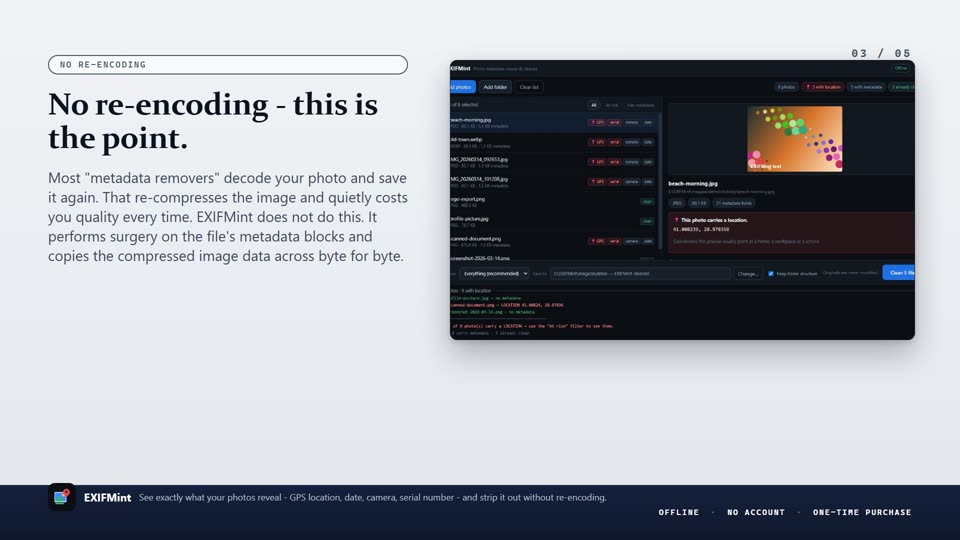This screenshot has height=540, width=960.
Task: Select old-town.webp in the file list
Action: click(x=553, y=142)
